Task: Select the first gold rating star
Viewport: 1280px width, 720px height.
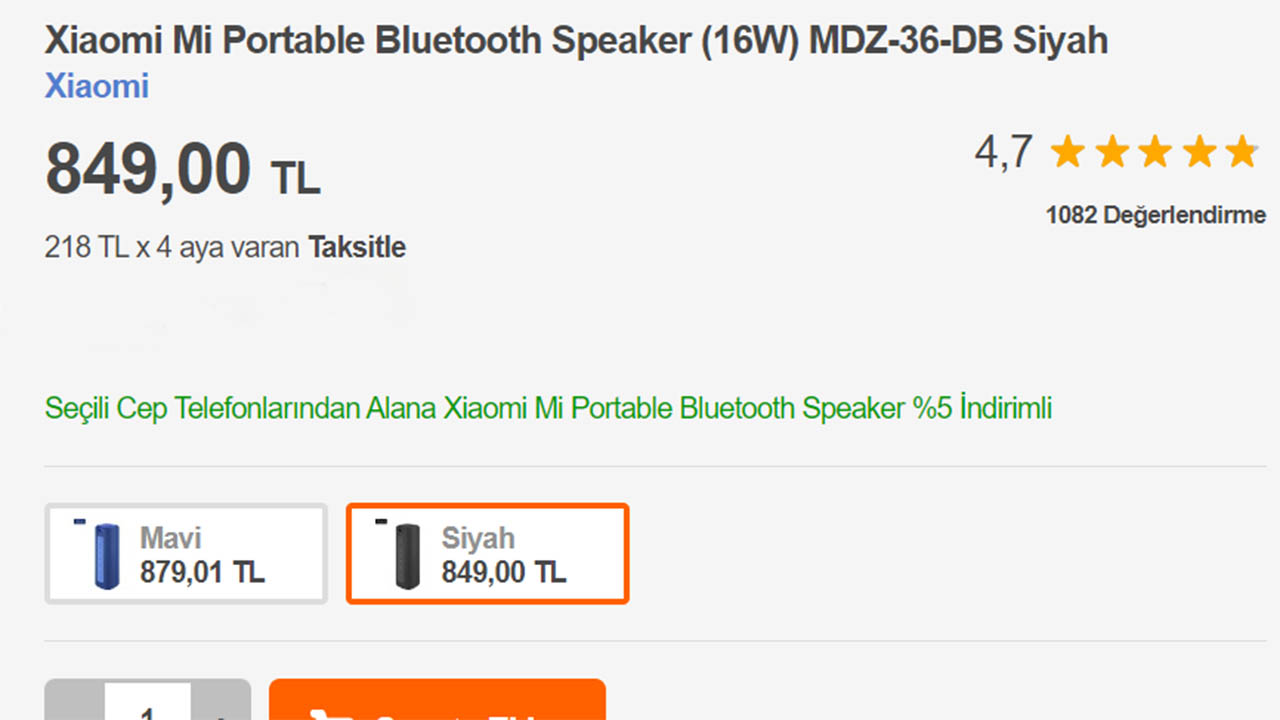Action: [x=1066, y=152]
